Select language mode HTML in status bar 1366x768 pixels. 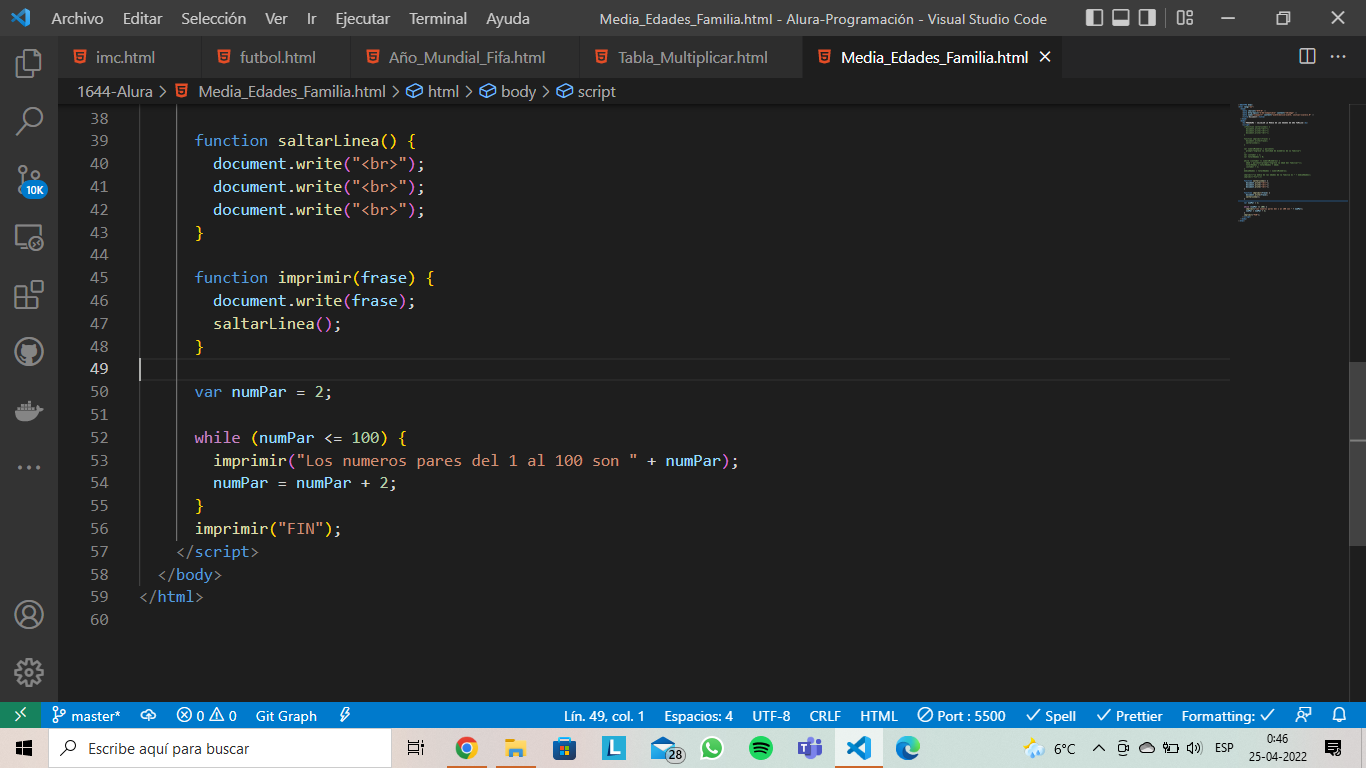coord(879,715)
